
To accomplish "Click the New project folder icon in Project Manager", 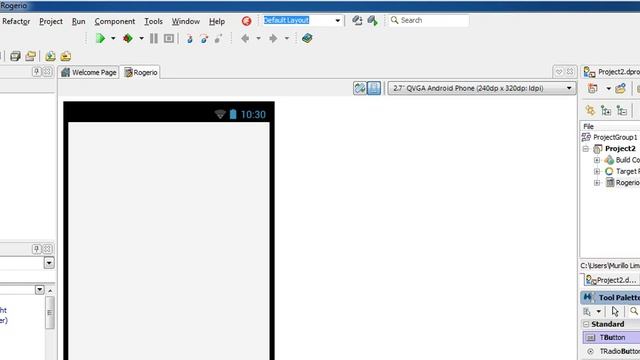I will [x=621, y=88].
